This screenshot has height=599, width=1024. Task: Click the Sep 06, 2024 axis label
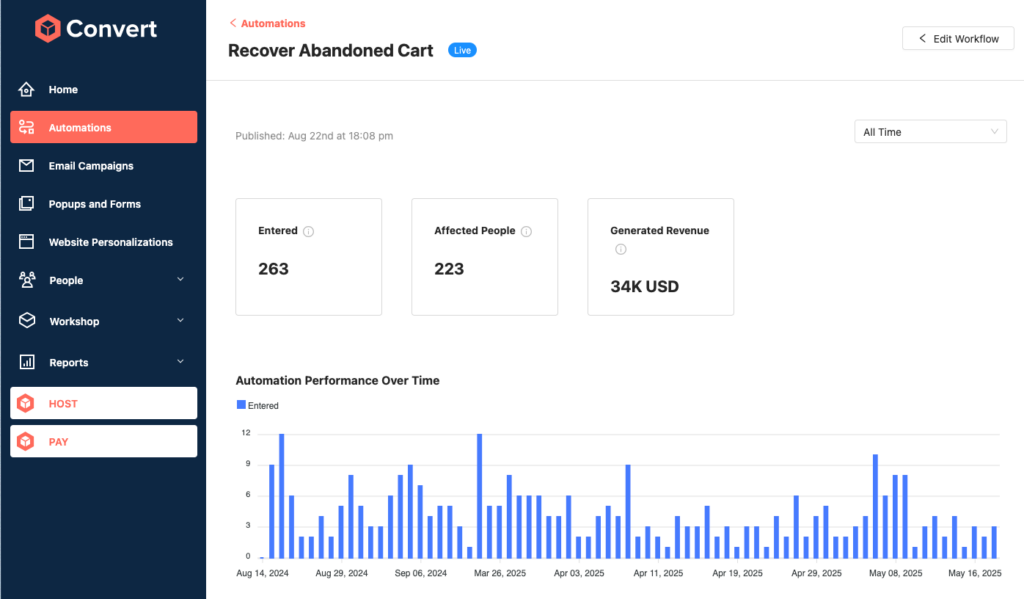(x=421, y=573)
